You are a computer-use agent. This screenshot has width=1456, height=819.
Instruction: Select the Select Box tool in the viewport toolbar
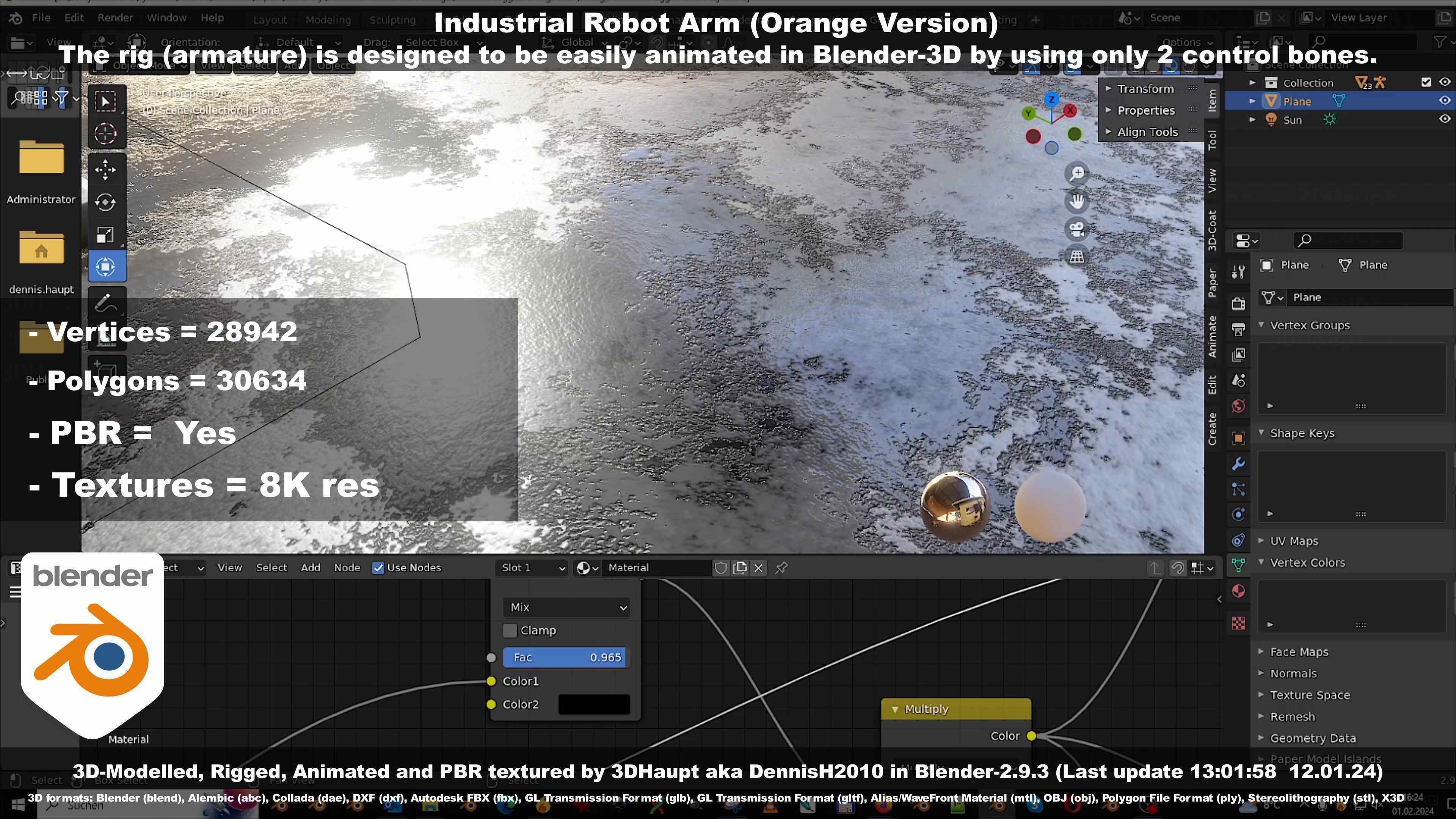point(106,102)
